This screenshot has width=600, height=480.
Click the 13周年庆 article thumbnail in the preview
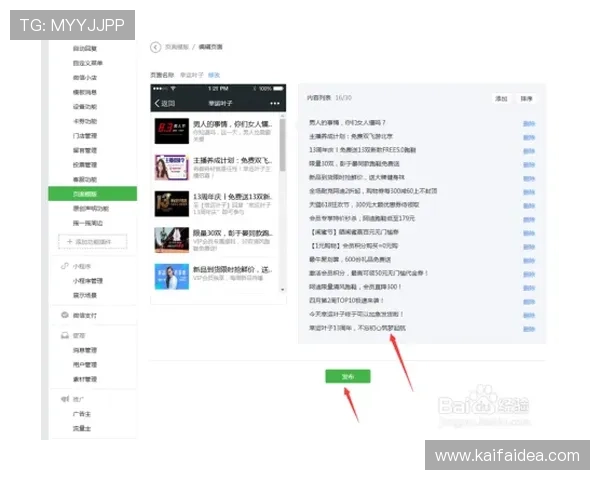(x=172, y=204)
